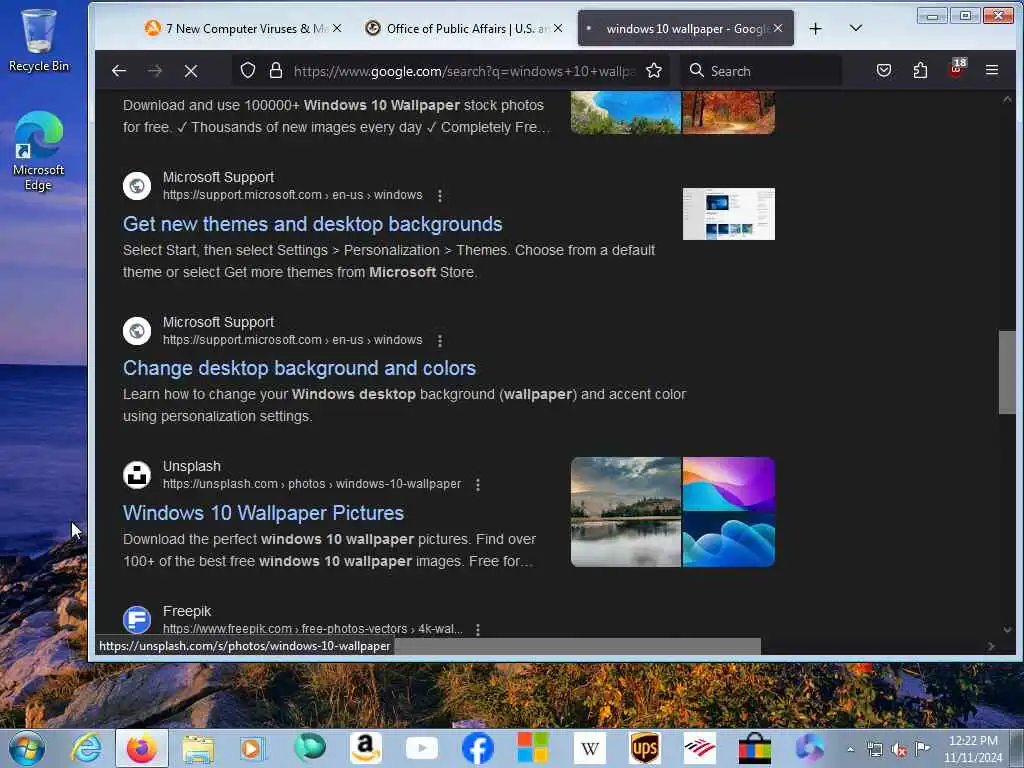Save page to Pocket
1024x768 pixels.
click(x=884, y=71)
